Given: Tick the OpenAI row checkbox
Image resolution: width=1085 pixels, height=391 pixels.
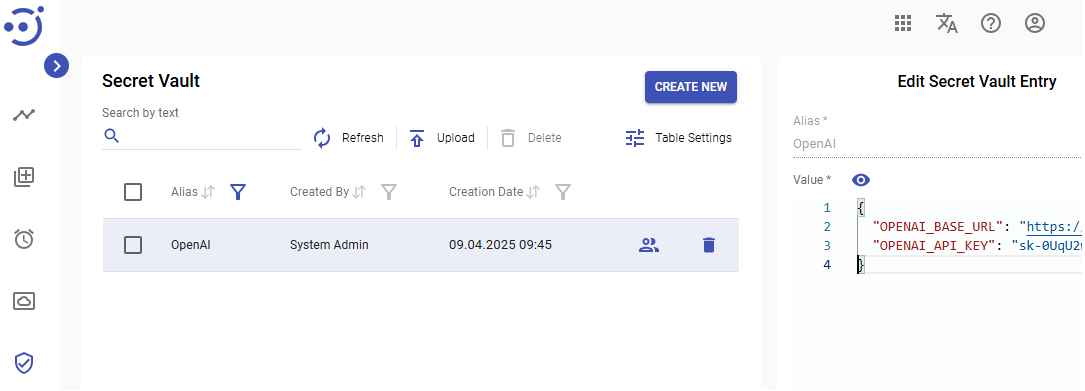Looking at the screenshot, I should (x=133, y=245).
